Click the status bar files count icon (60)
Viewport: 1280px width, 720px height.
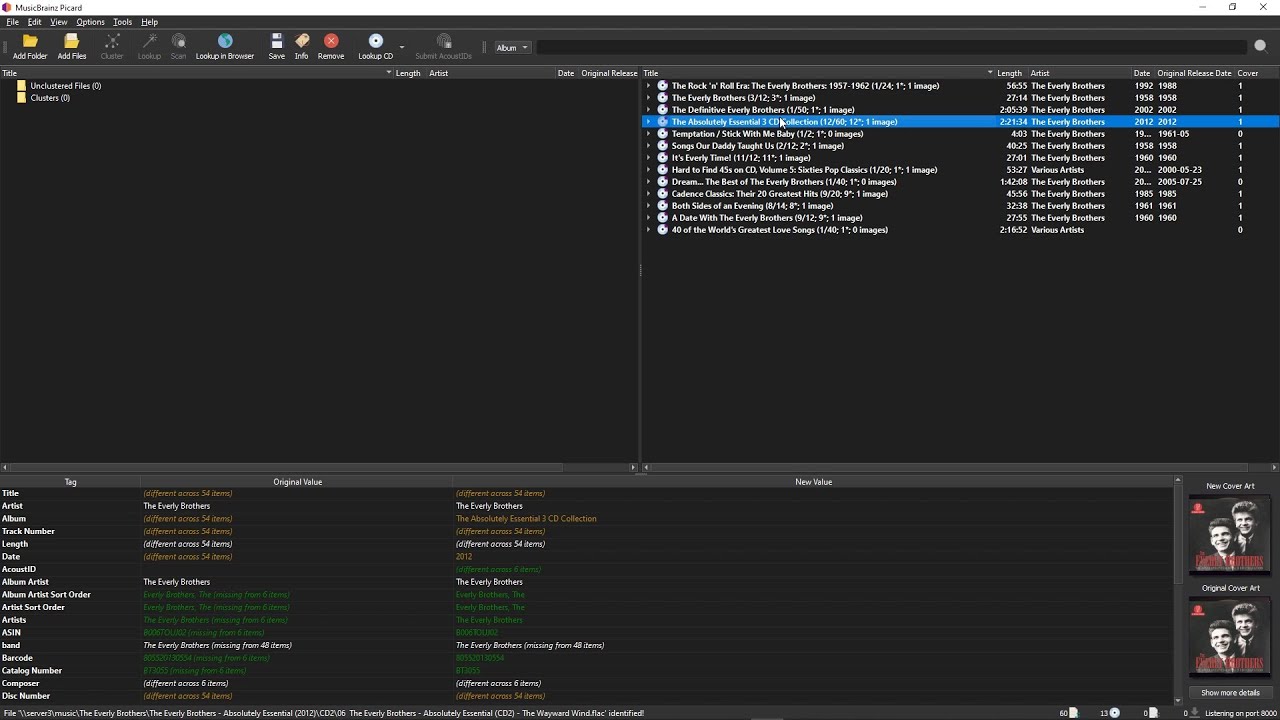[1073, 713]
